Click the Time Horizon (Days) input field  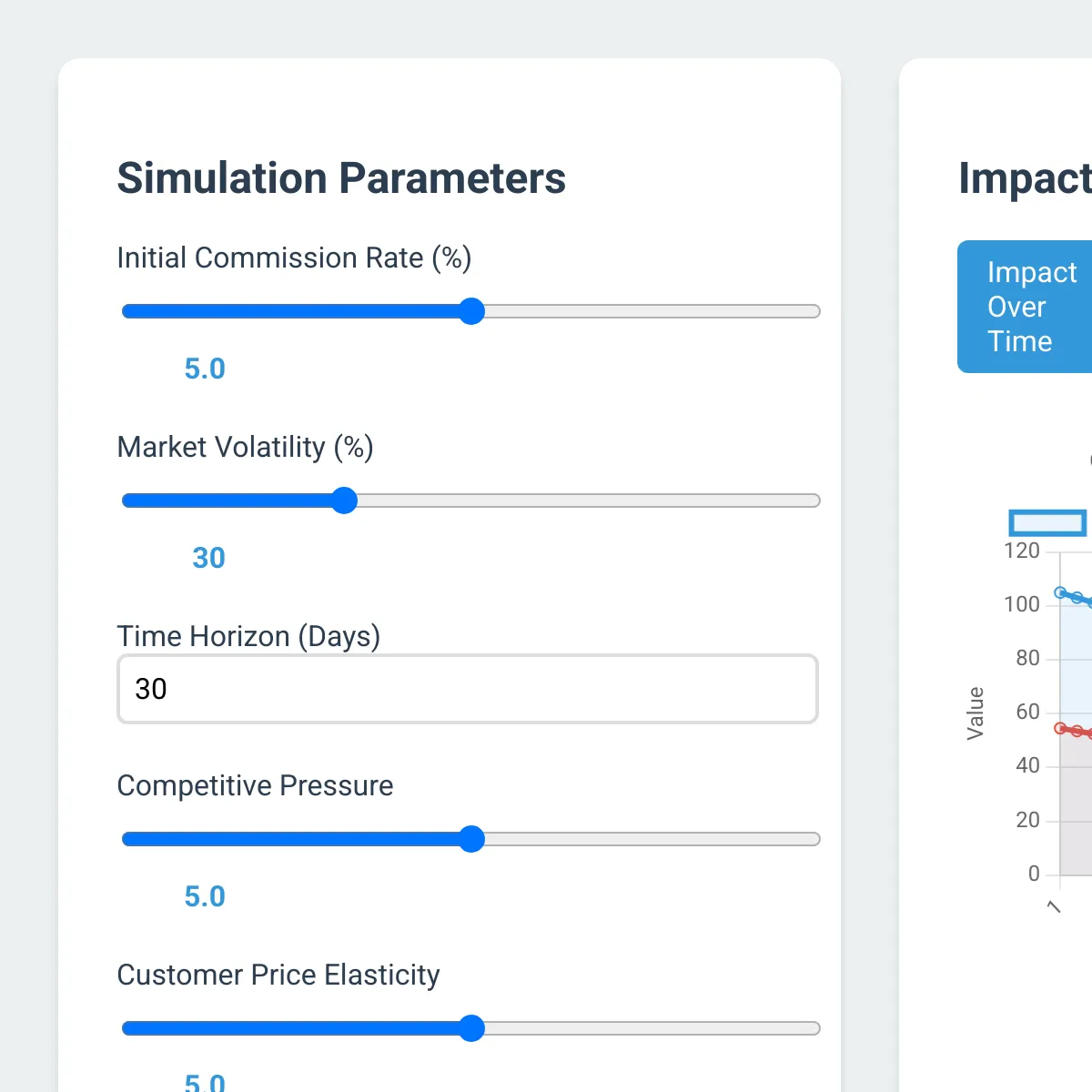pos(468,689)
